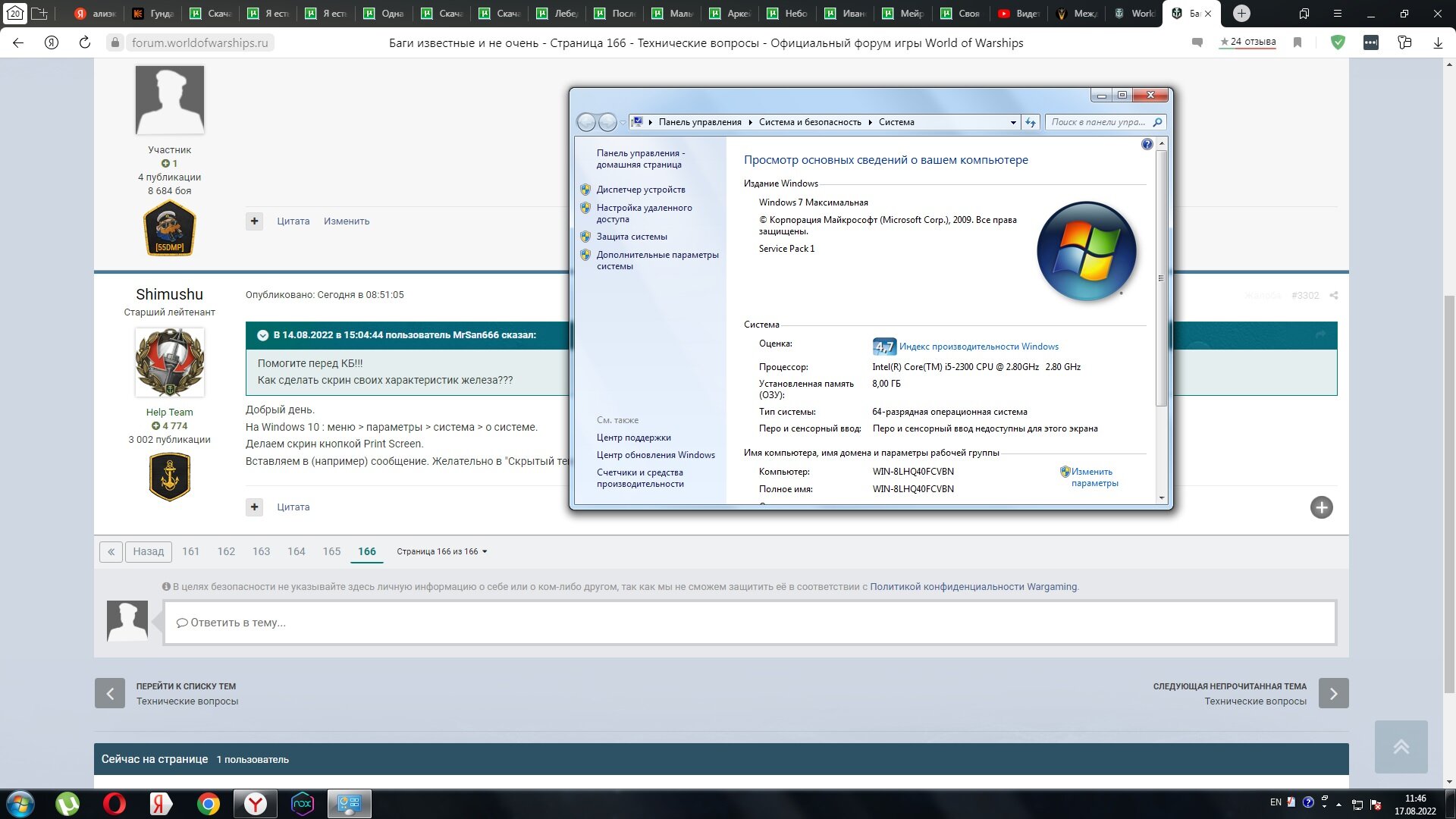This screenshot has height=819, width=1456.
Task: Open the Защита системы link
Action: click(632, 237)
